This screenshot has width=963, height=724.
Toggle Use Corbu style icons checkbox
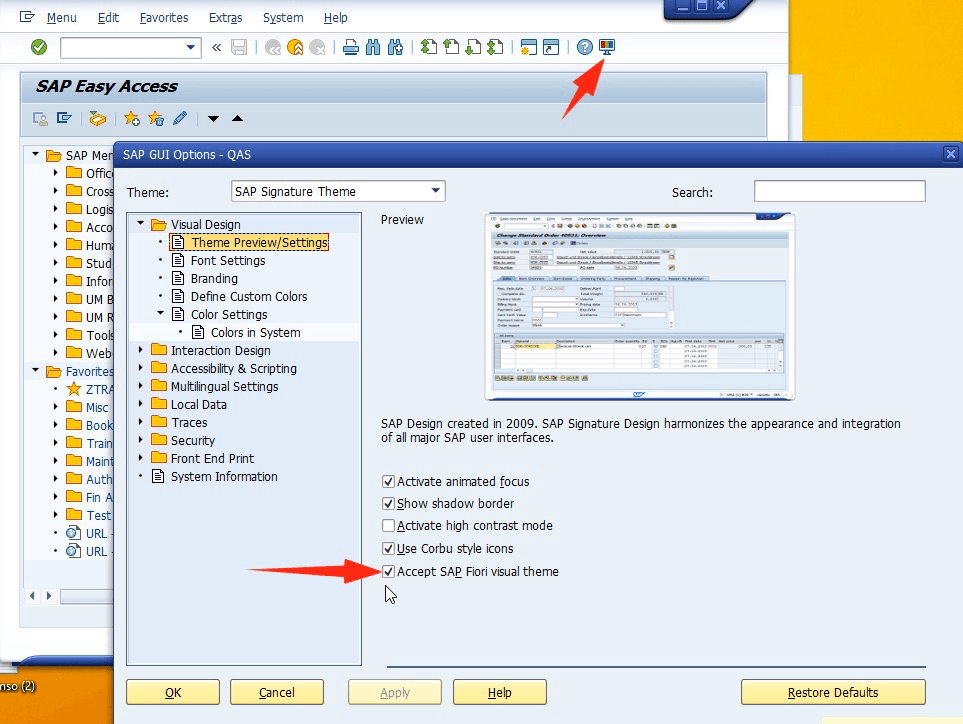click(388, 548)
